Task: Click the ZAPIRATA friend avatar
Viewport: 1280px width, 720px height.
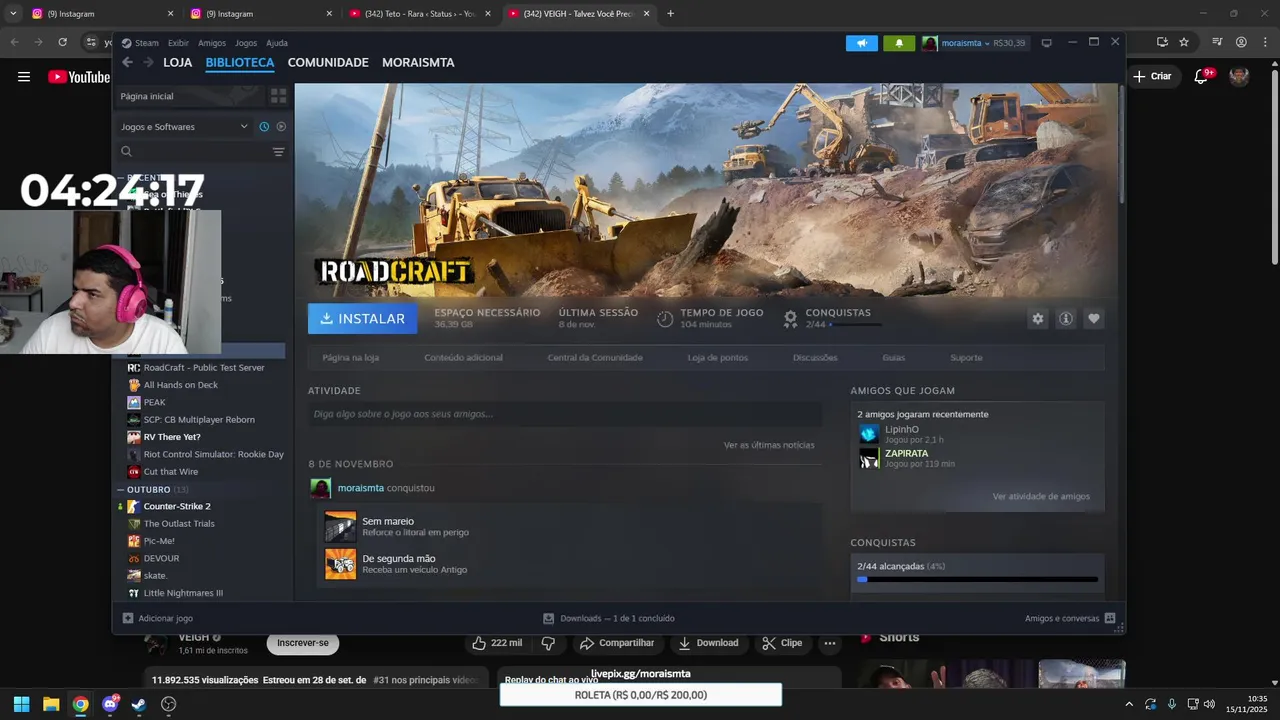Action: [x=869, y=458]
